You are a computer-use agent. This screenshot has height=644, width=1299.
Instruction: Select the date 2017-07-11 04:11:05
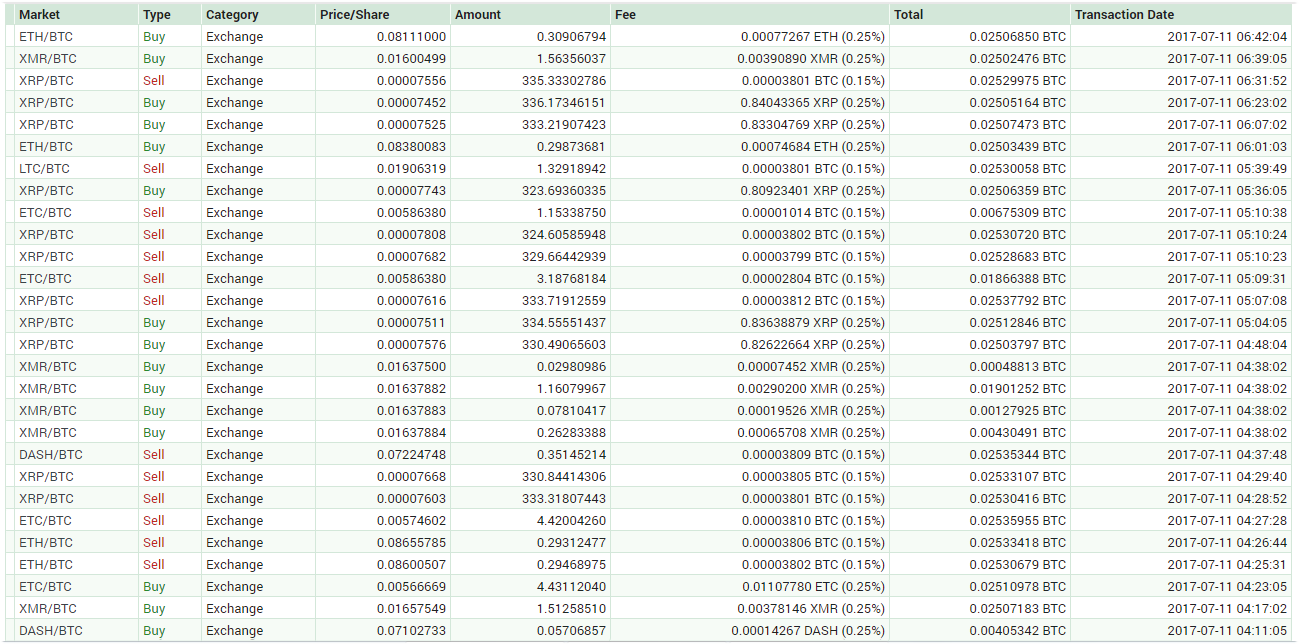click(x=1227, y=631)
